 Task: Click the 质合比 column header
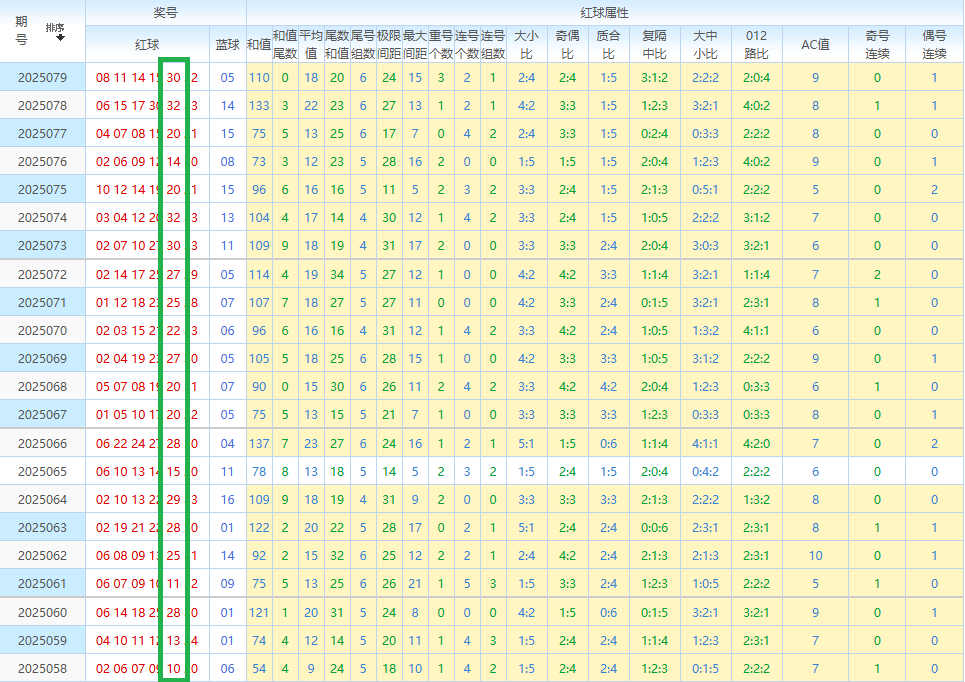pyautogui.click(x=608, y=44)
